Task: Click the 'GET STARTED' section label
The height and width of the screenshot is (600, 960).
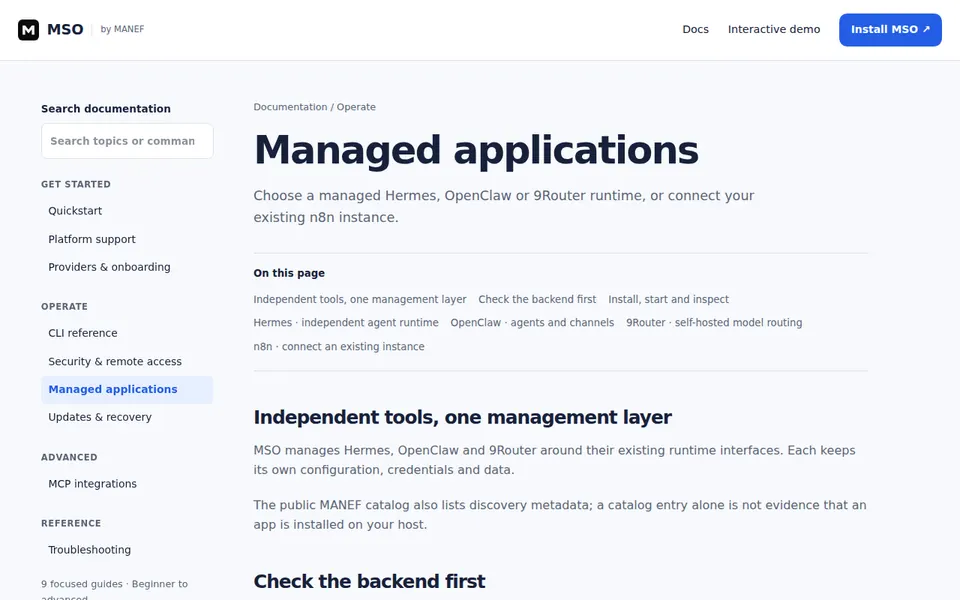Action: [x=76, y=184]
